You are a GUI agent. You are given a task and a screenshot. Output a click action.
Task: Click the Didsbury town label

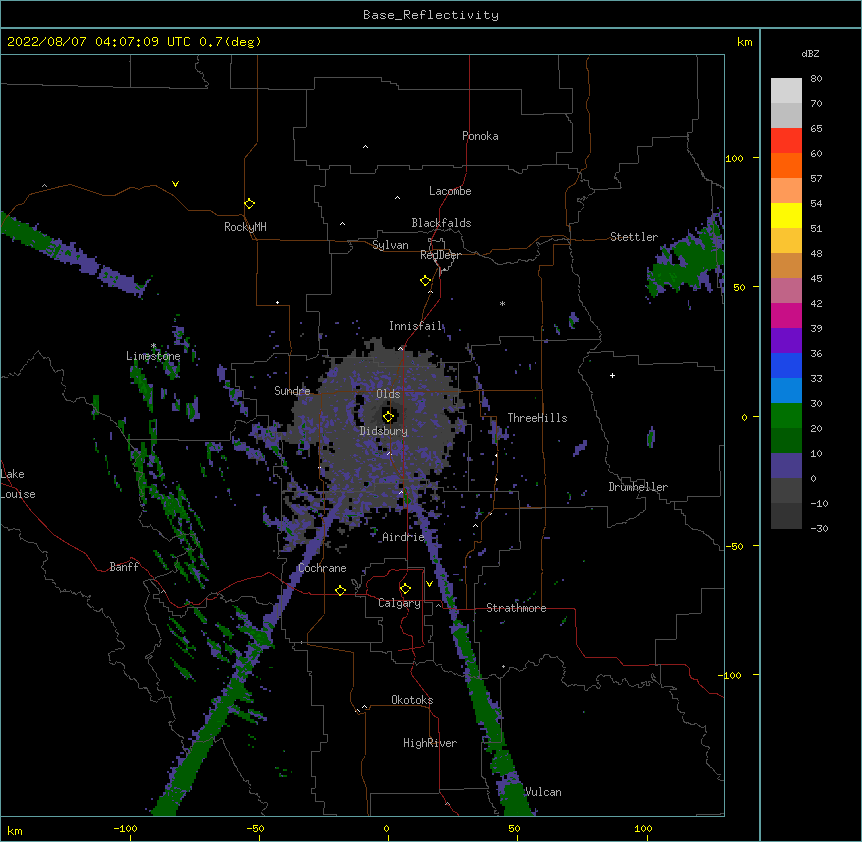click(x=384, y=431)
